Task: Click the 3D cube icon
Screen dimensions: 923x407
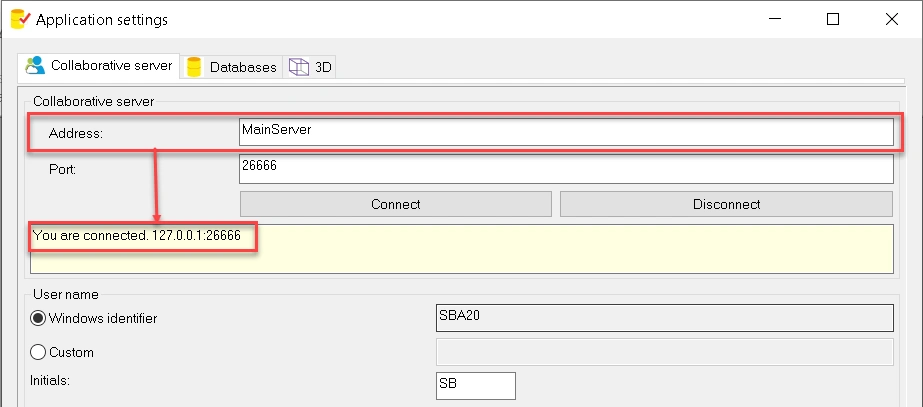Action: 298,67
